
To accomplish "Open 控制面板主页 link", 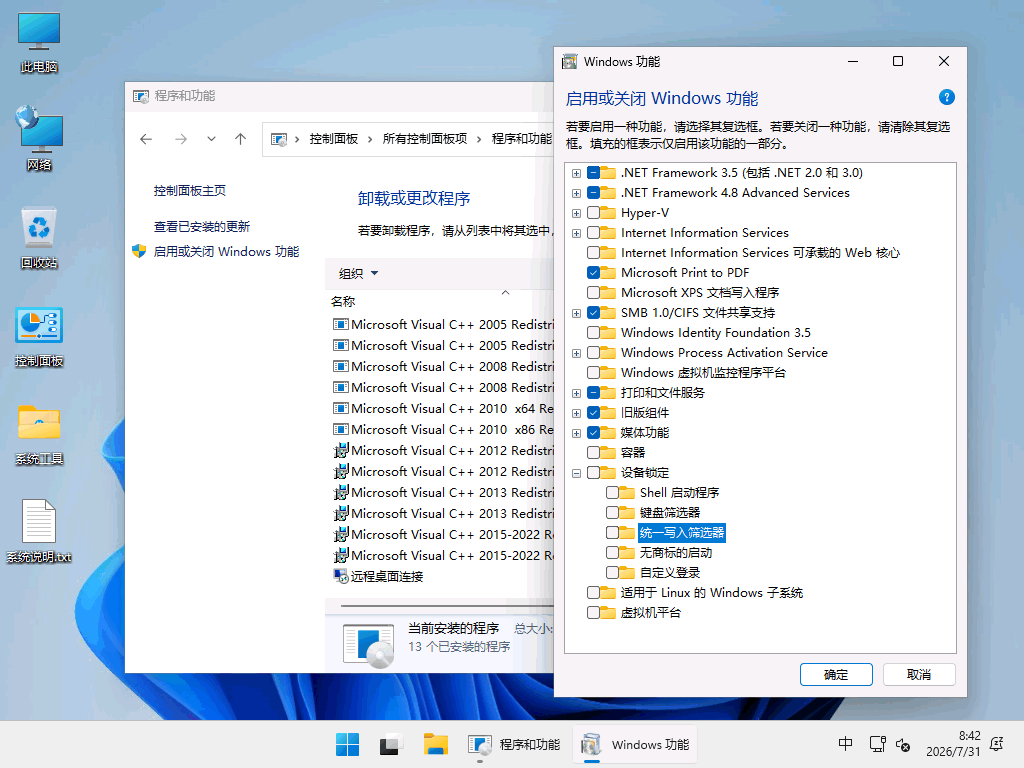I will [189, 191].
